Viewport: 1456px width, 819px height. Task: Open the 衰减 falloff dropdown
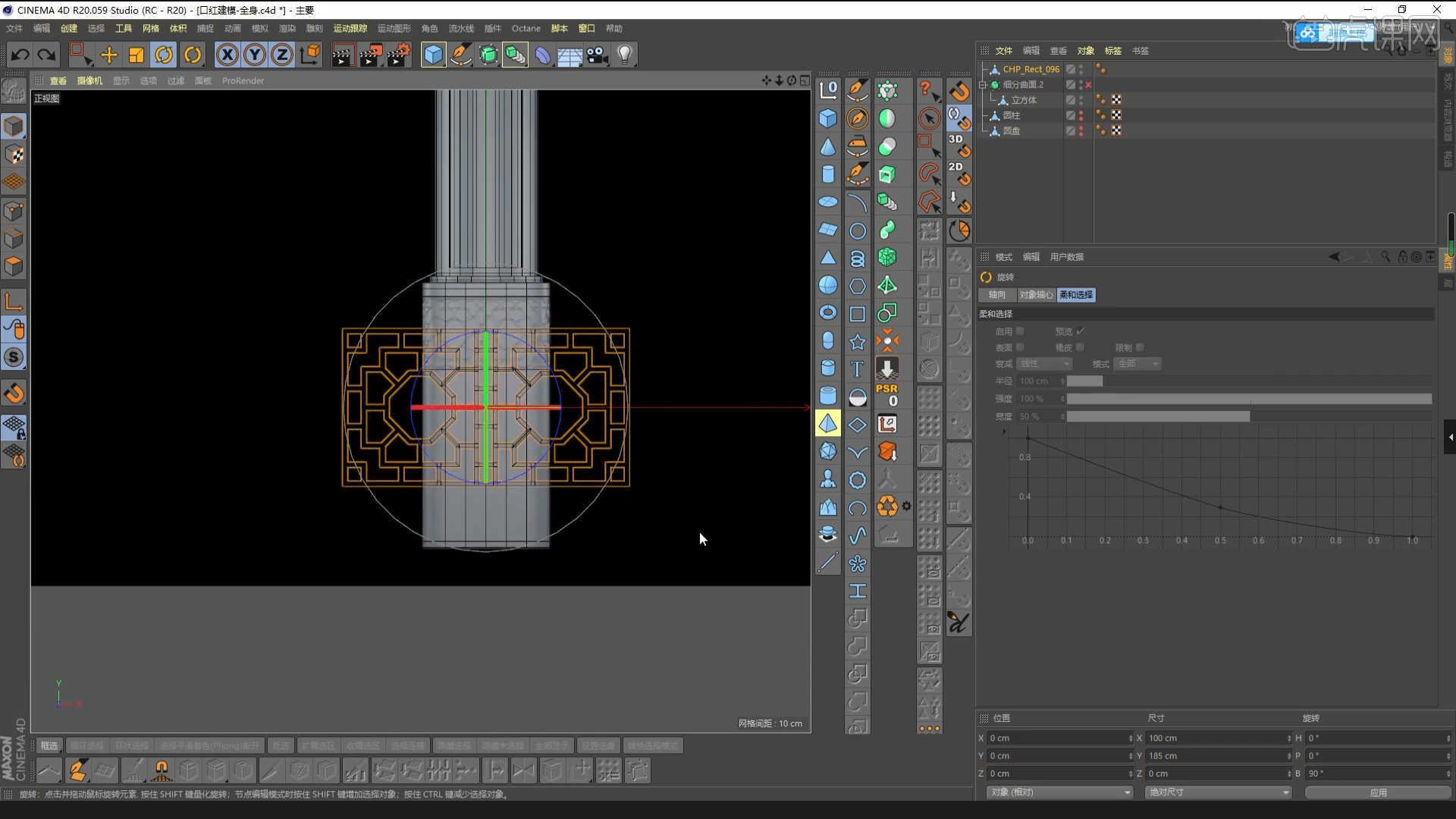[x=1044, y=364]
